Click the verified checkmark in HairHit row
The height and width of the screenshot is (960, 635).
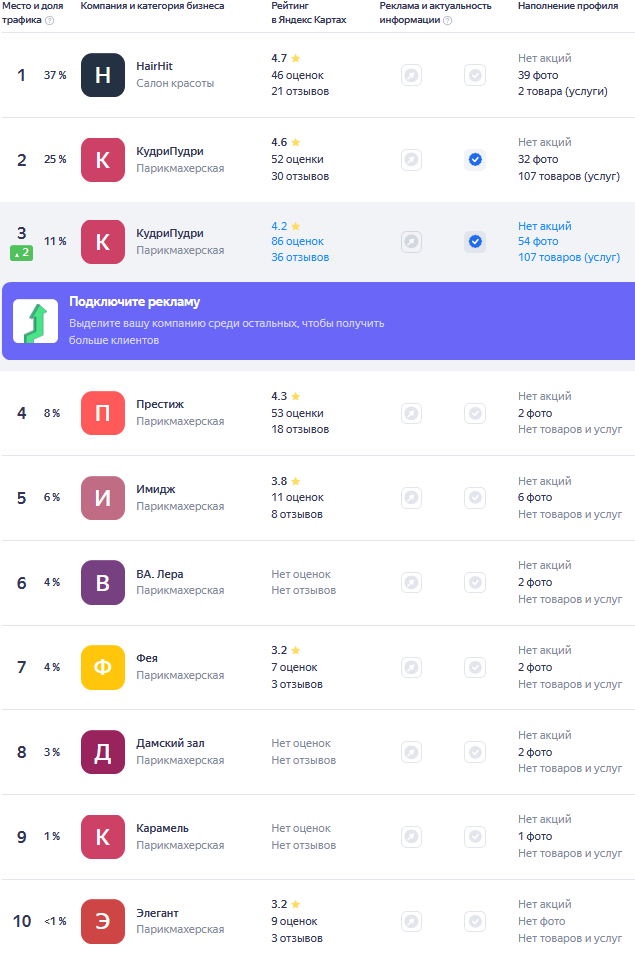pos(475,75)
